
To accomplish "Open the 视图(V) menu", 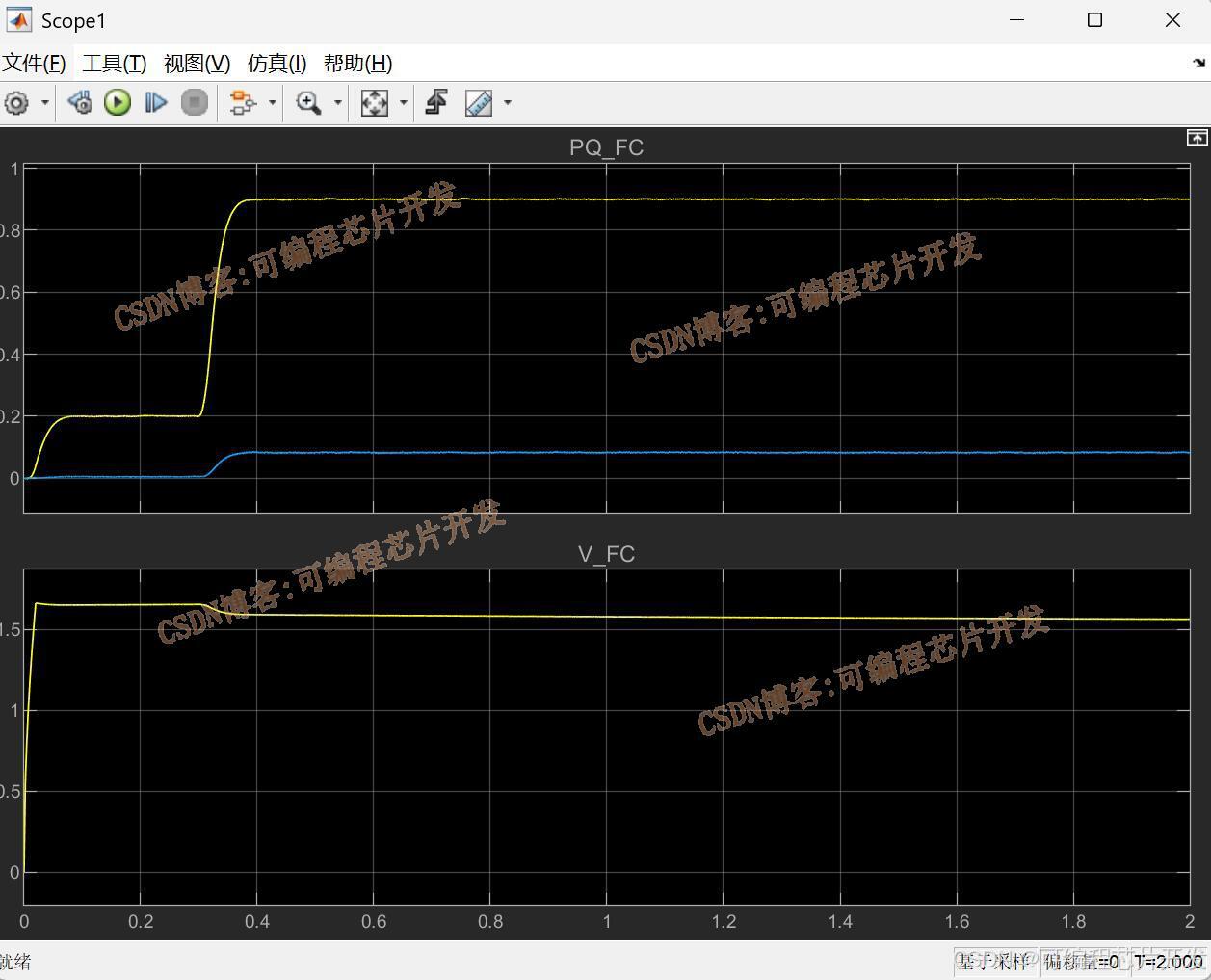I will [197, 64].
